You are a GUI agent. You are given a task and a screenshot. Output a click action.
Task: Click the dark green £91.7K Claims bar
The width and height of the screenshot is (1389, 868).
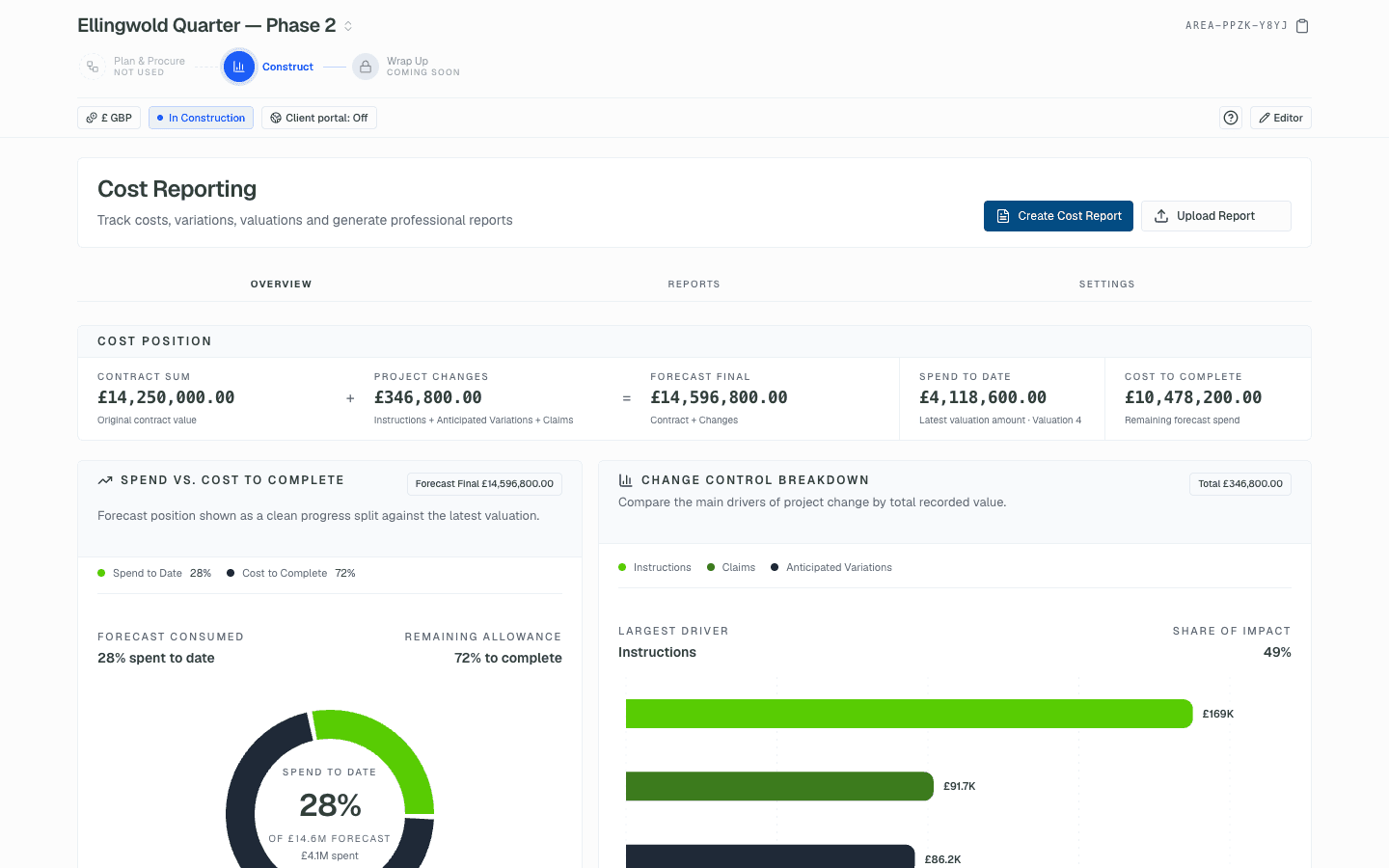[x=779, y=786]
